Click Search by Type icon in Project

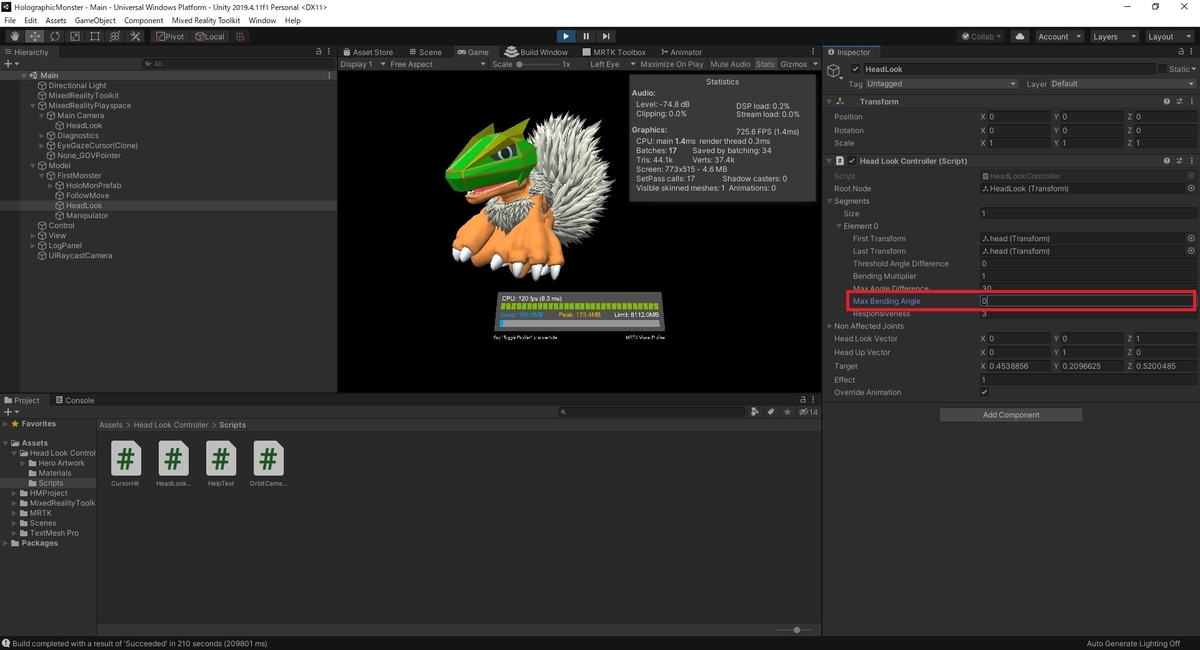click(756, 411)
